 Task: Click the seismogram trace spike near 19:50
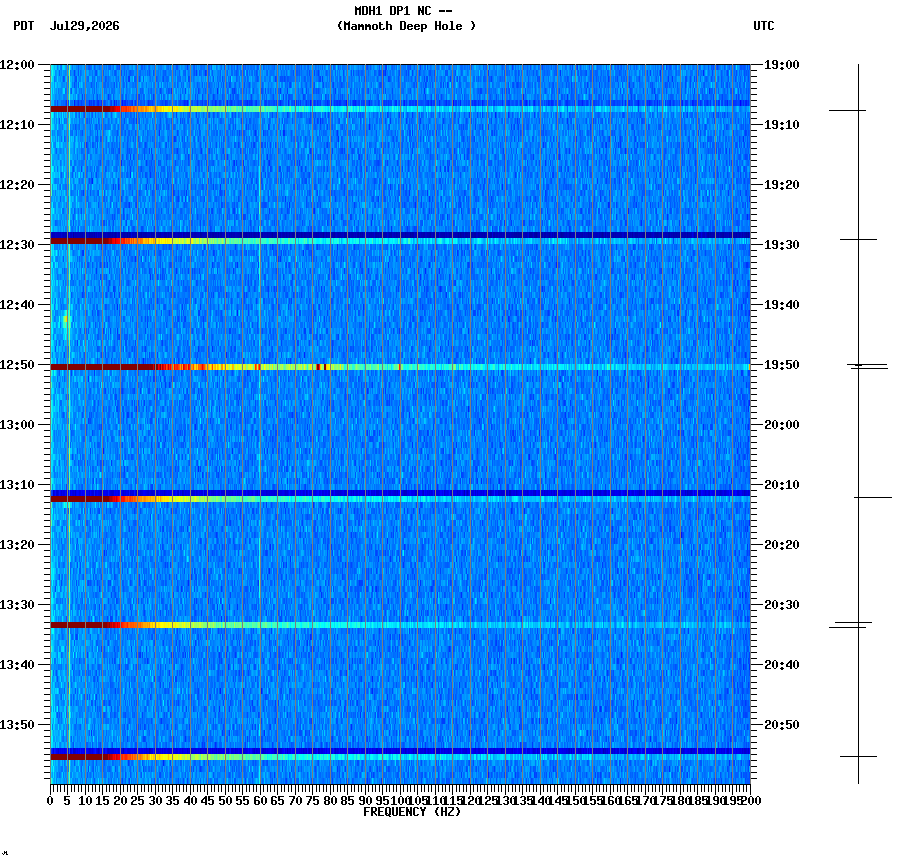point(867,366)
